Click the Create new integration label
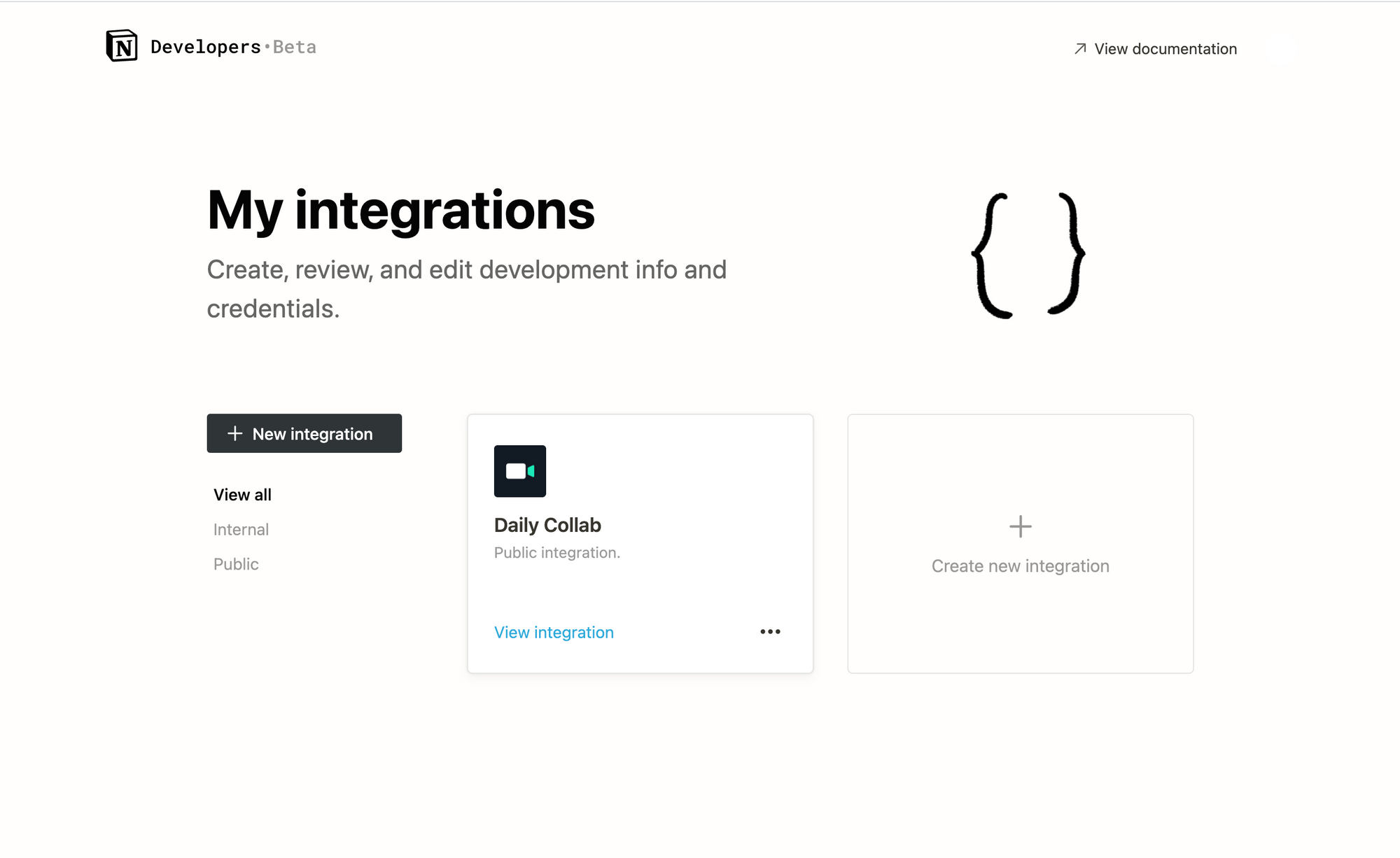The width and height of the screenshot is (1400, 858). pos(1021,565)
